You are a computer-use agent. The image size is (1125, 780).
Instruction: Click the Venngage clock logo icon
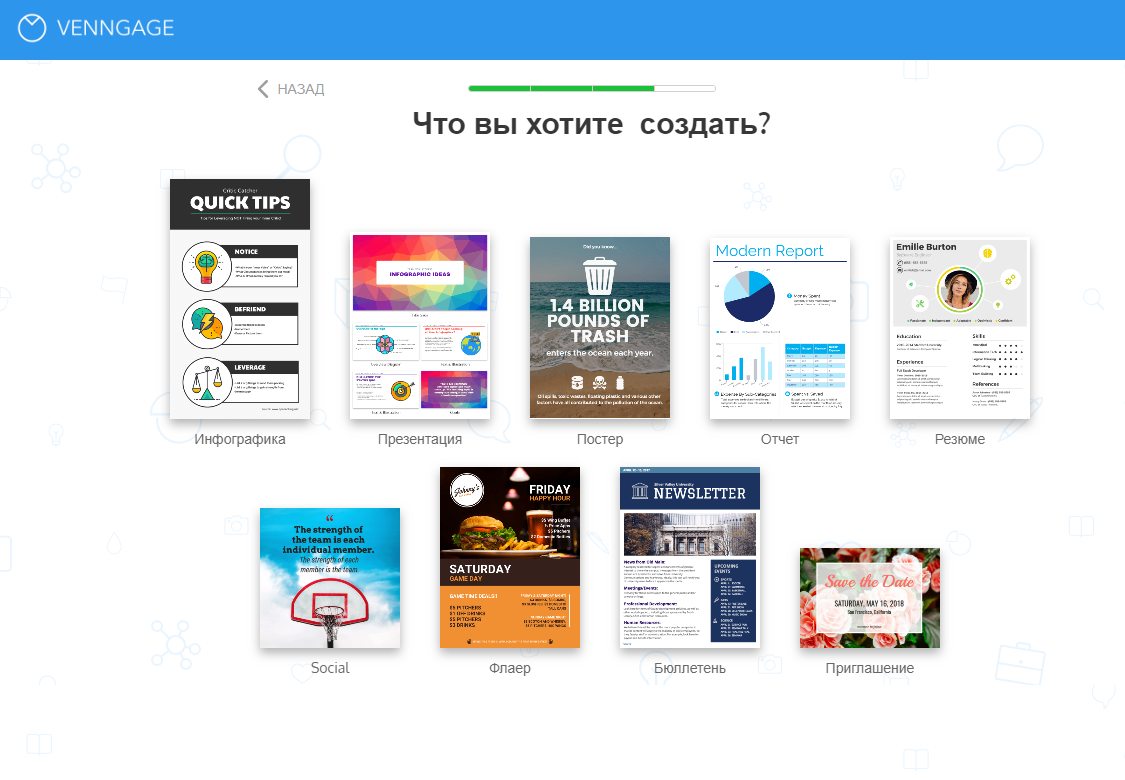coord(32,28)
